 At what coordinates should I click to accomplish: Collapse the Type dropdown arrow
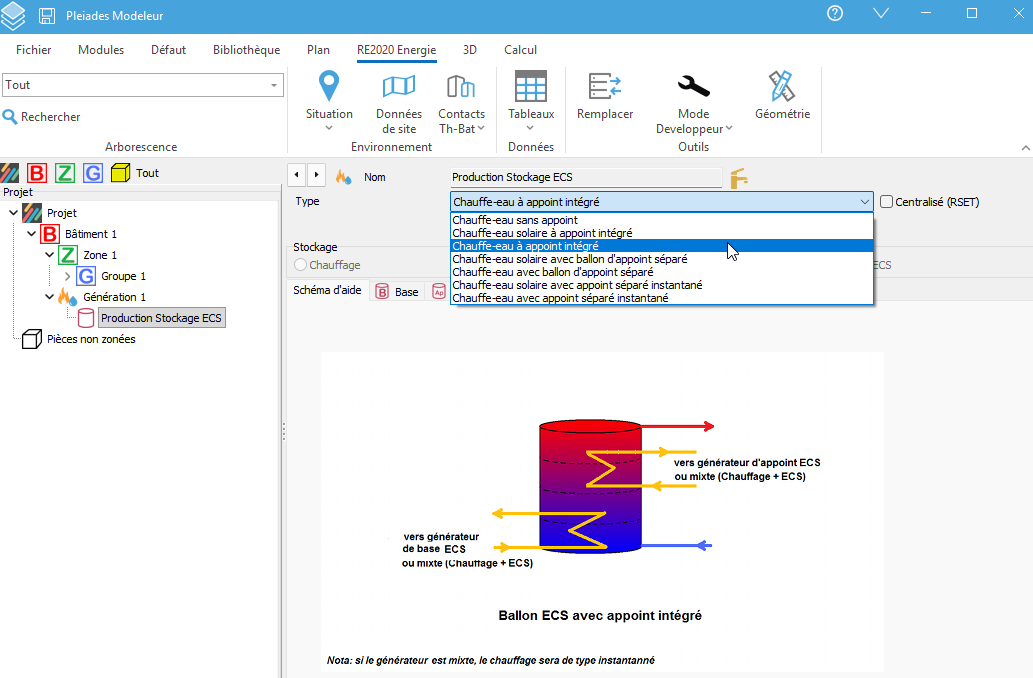(864, 202)
